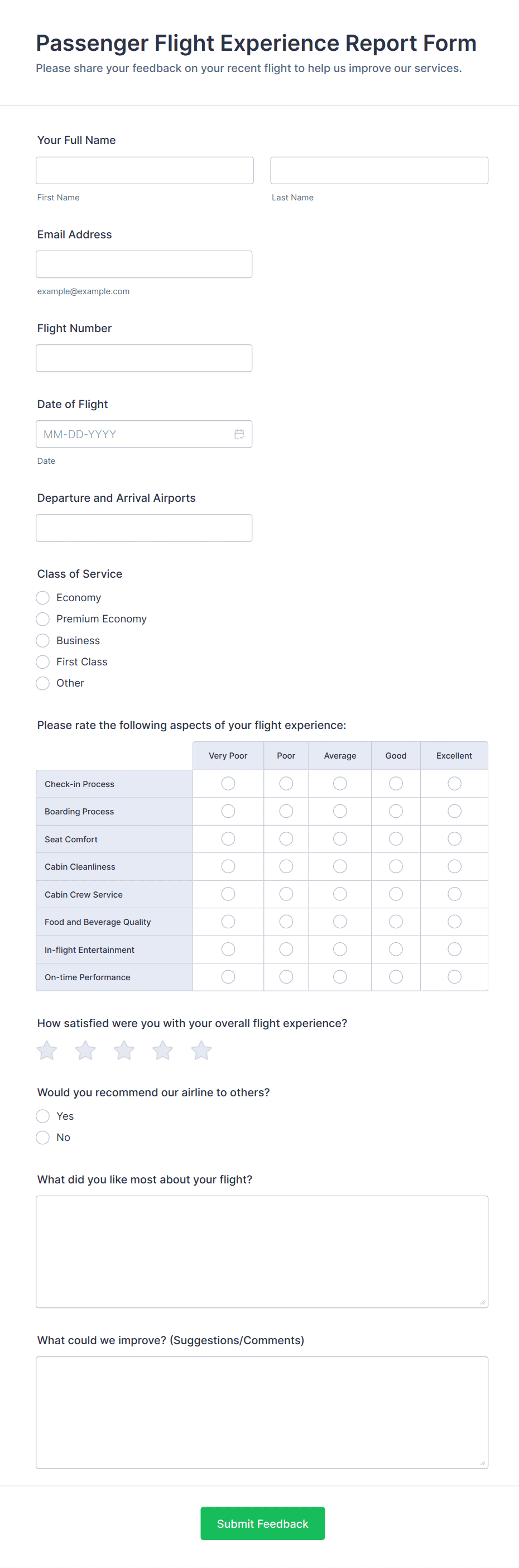Give five stars overall satisfaction

pos(201,1050)
